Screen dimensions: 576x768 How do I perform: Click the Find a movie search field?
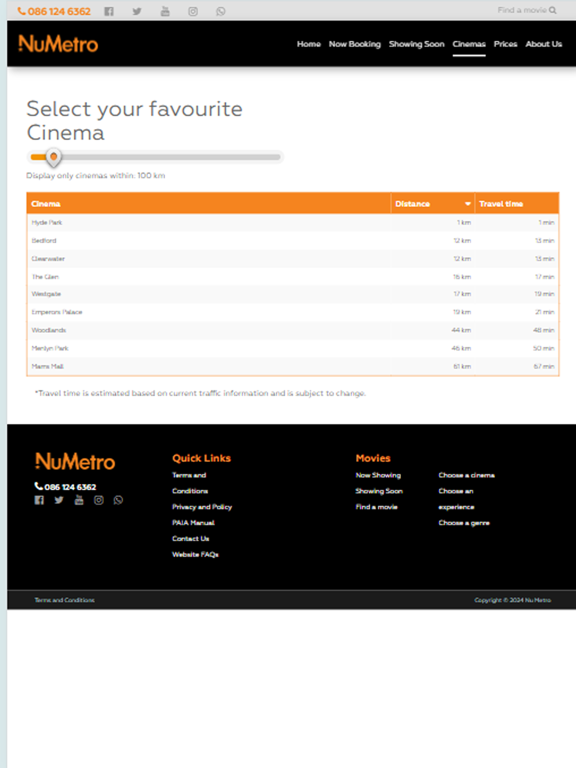522,10
